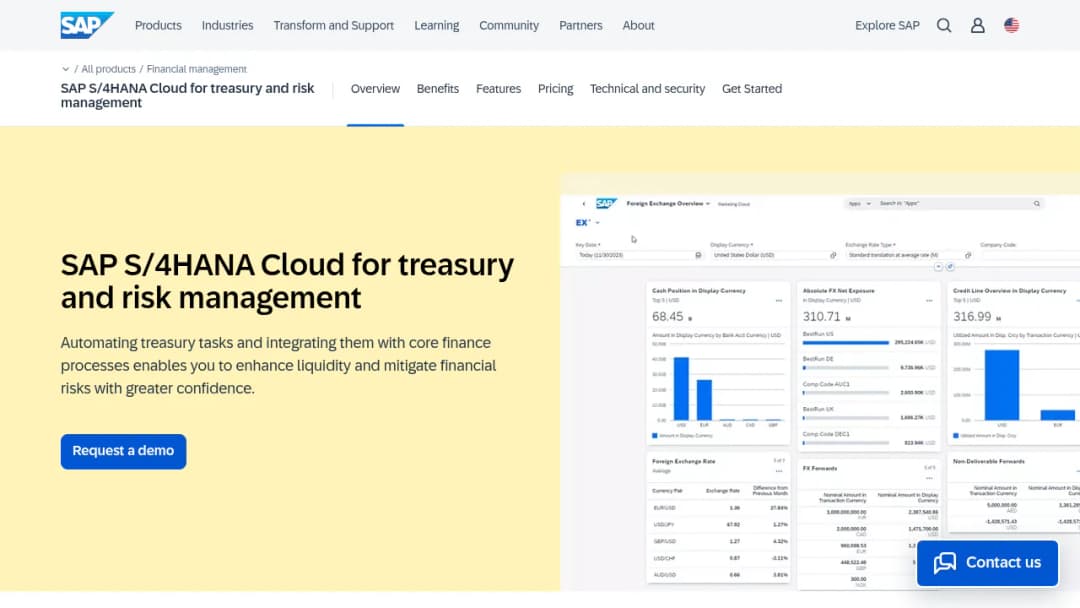Open the Learning menu
The height and width of the screenshot is (608, 1080).
[x=437, y=25]
